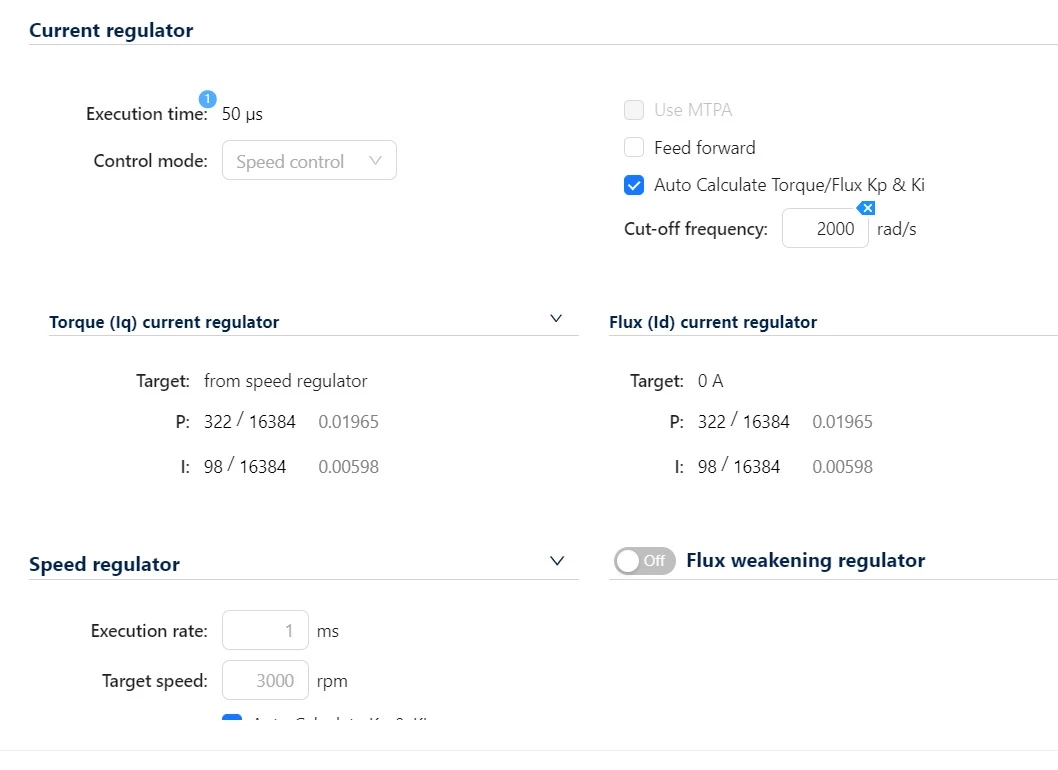
Task: Click the Flux (Id) current regulator heading
Action: [x=713, y=322]
